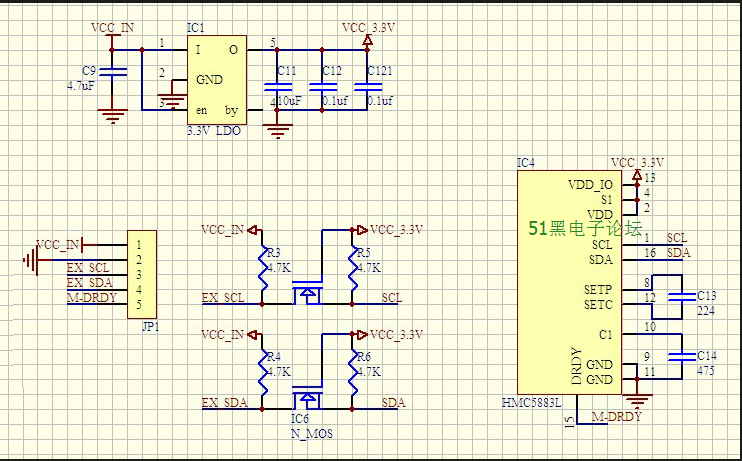Select the IC6 N_MOS transistor symbol
742x461 pixels.
[x=307, y=397]
